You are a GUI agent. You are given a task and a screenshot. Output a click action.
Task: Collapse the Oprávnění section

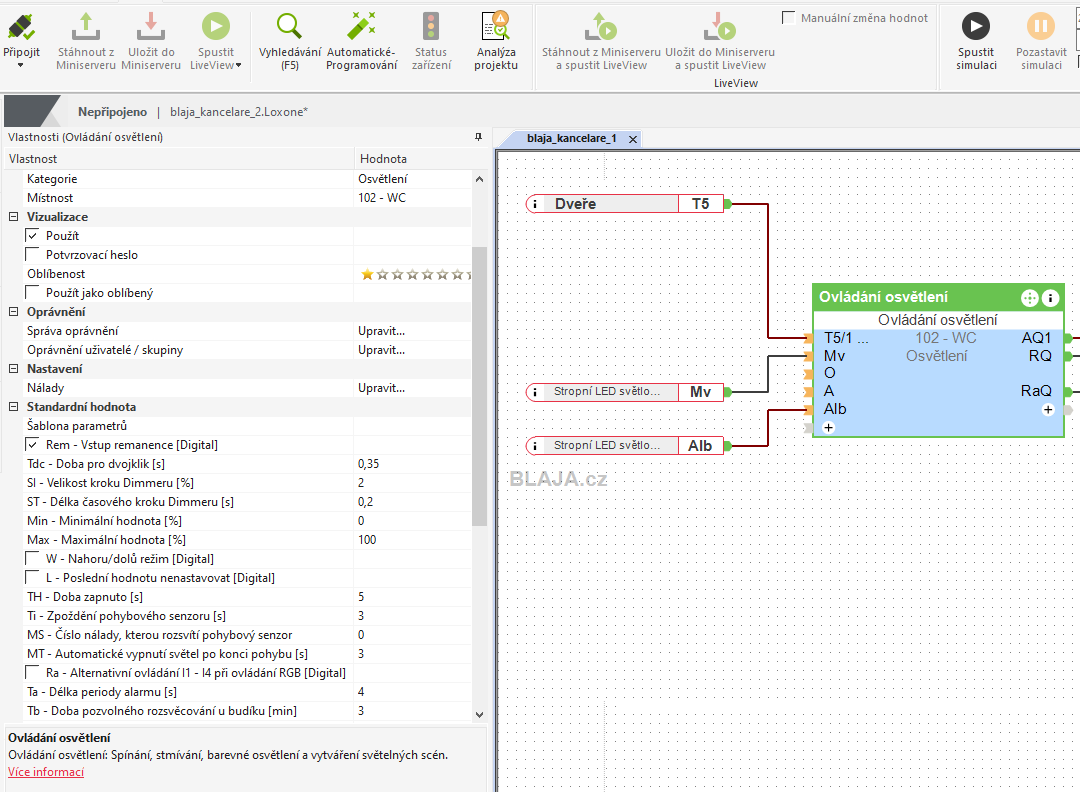pos(13,311)
